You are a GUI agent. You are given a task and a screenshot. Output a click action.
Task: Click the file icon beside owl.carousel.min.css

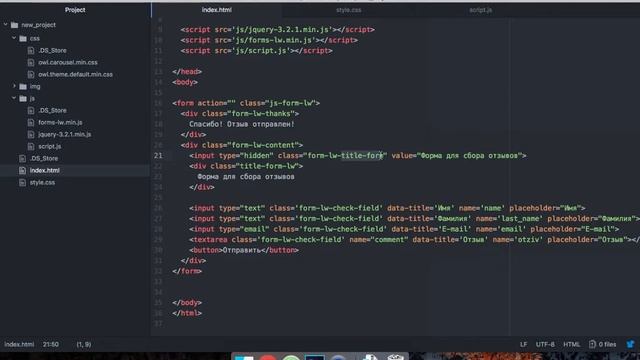[x=31, y=62]
